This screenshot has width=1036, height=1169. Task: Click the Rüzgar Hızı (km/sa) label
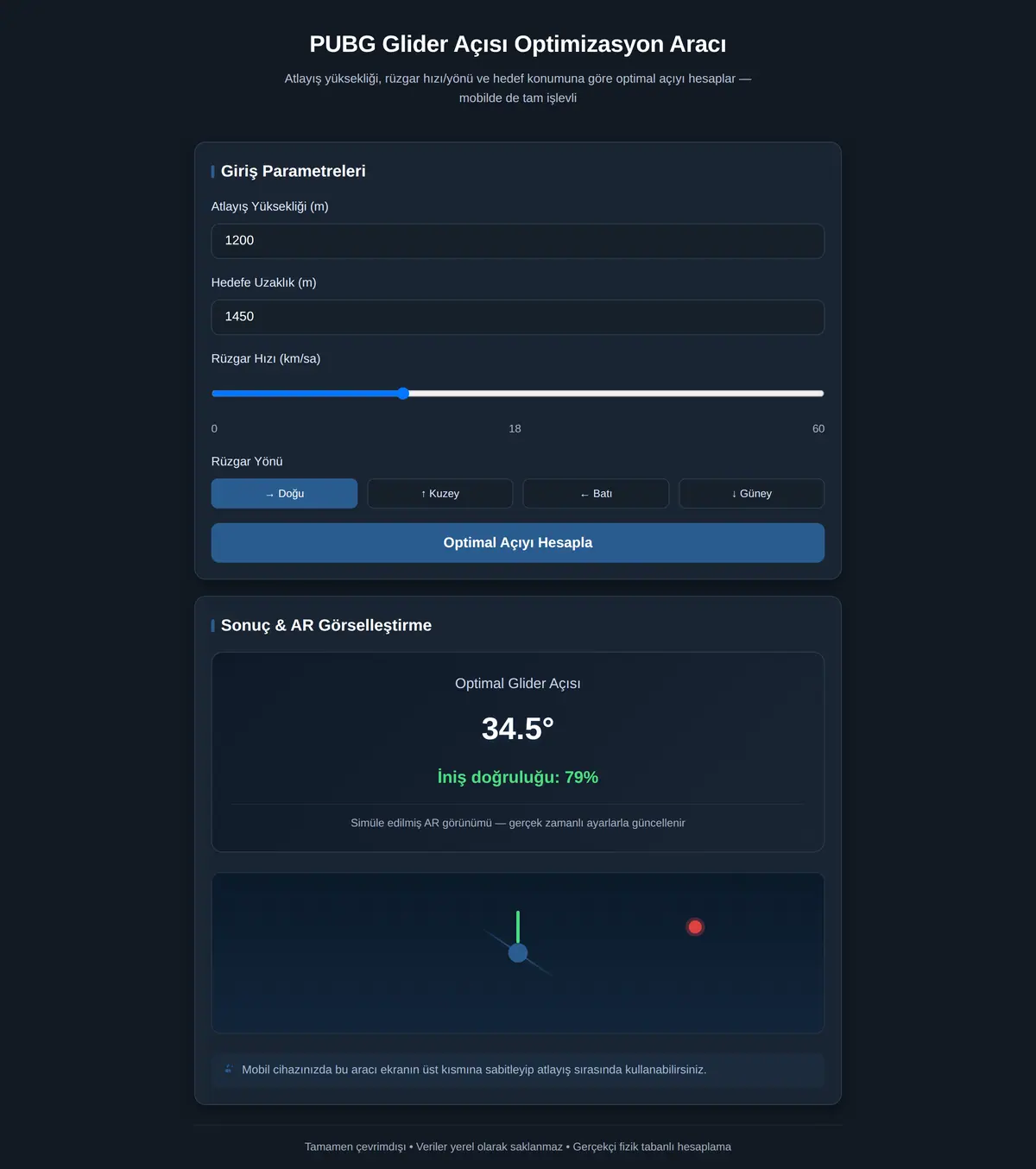266,359
